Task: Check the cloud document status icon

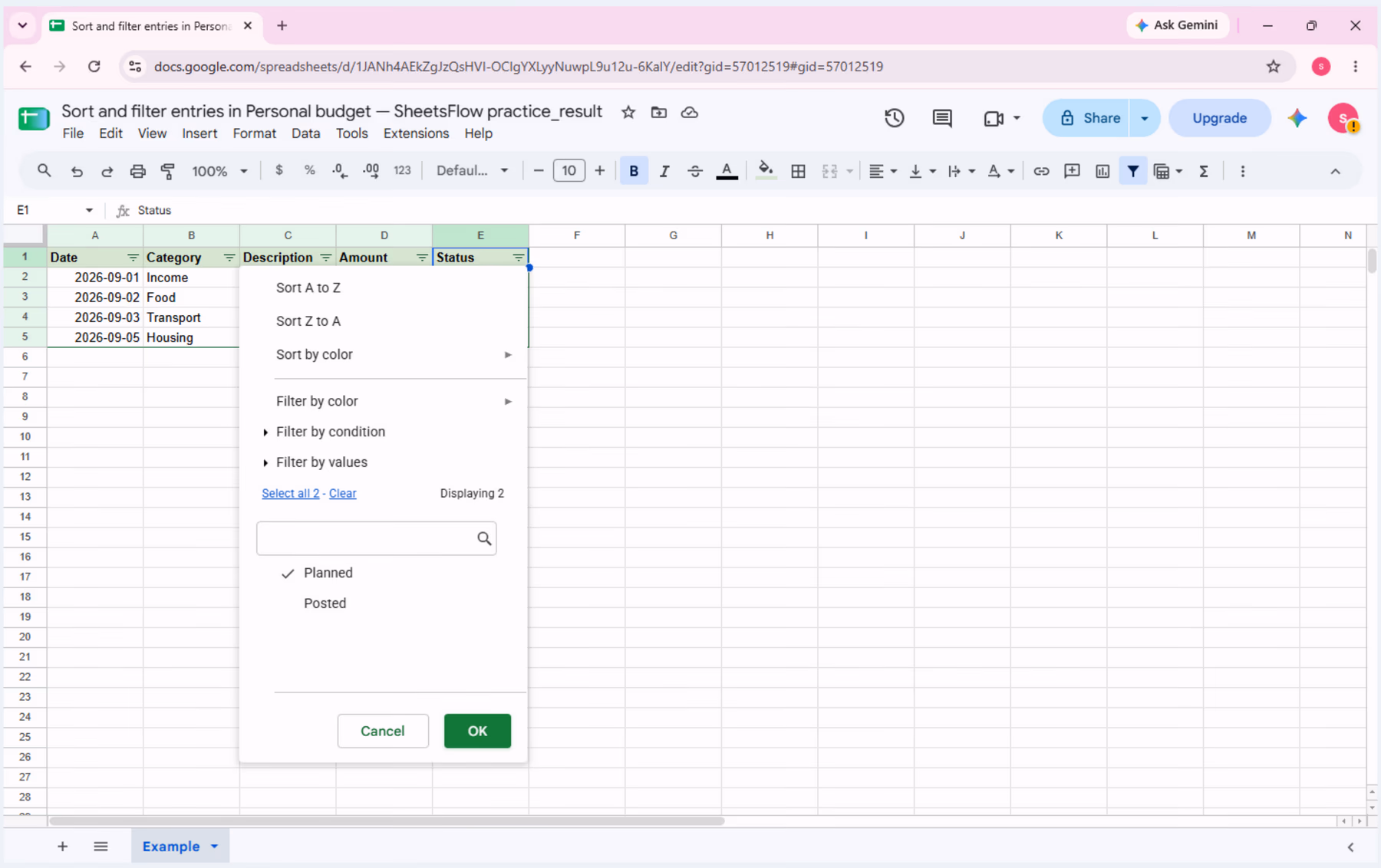Action: (690, 112)
